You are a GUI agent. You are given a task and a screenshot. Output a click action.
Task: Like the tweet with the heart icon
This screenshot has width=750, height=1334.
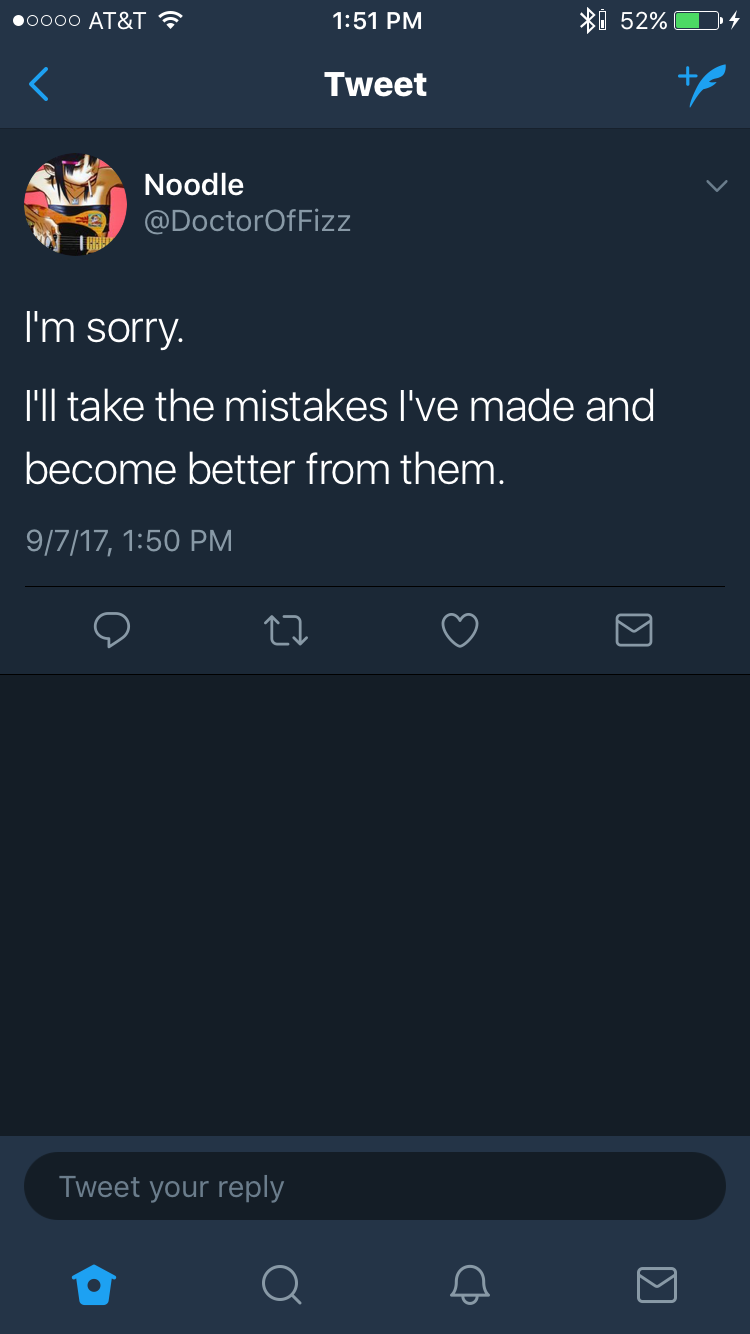(460, 630)
